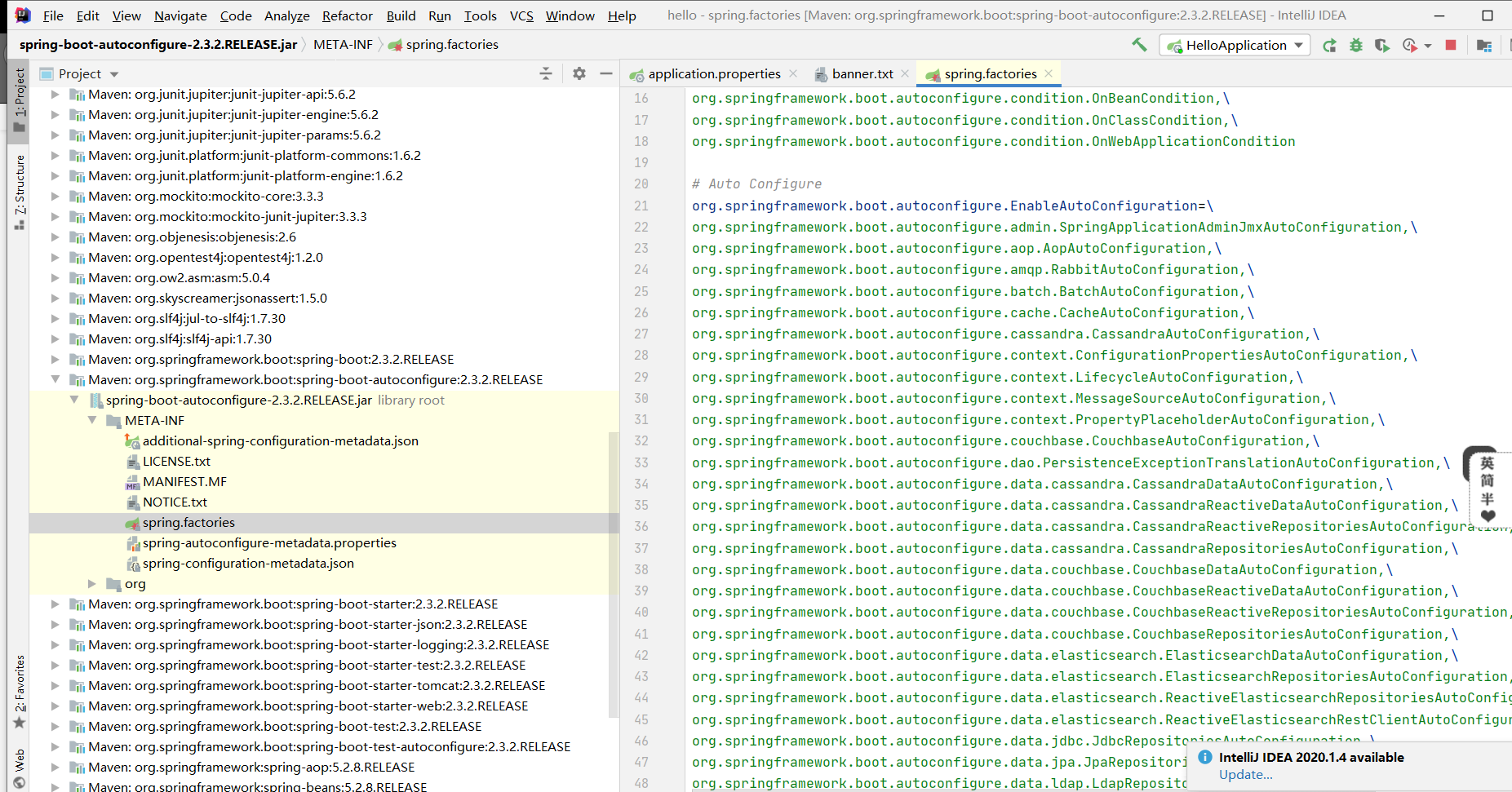Expand the org folder
Screen dimensions: 1512x792
(91, 583)
